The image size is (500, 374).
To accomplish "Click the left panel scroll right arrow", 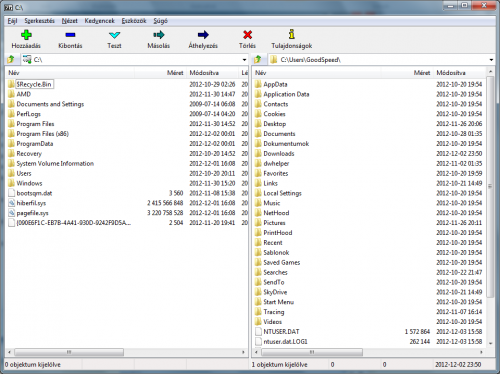I will point(243,352).
